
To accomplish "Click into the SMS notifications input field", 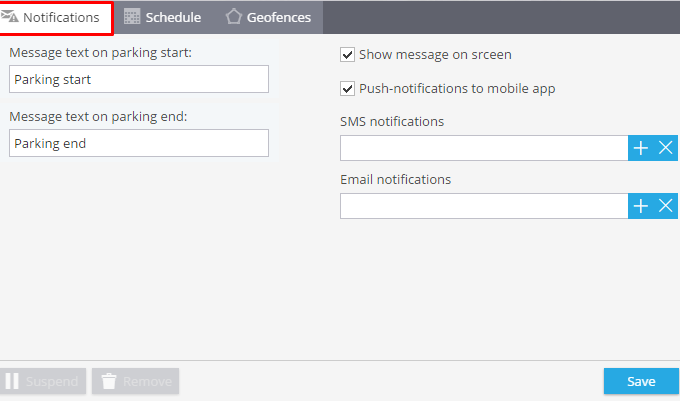I will [484, 148].
